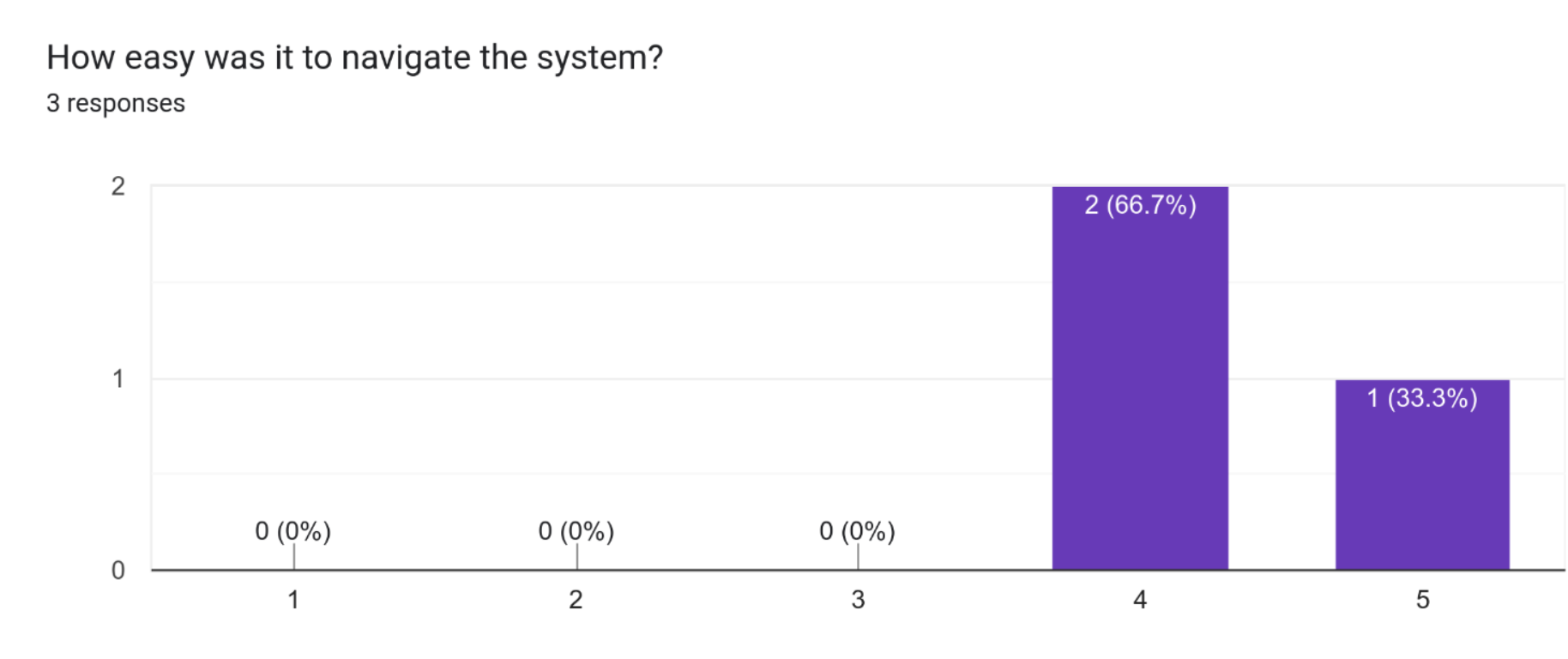Image resolution: width=1568 pixels, height=659 pixels.
Task: Click the tick mark above x-axis label 1
Action: (294, 556)
